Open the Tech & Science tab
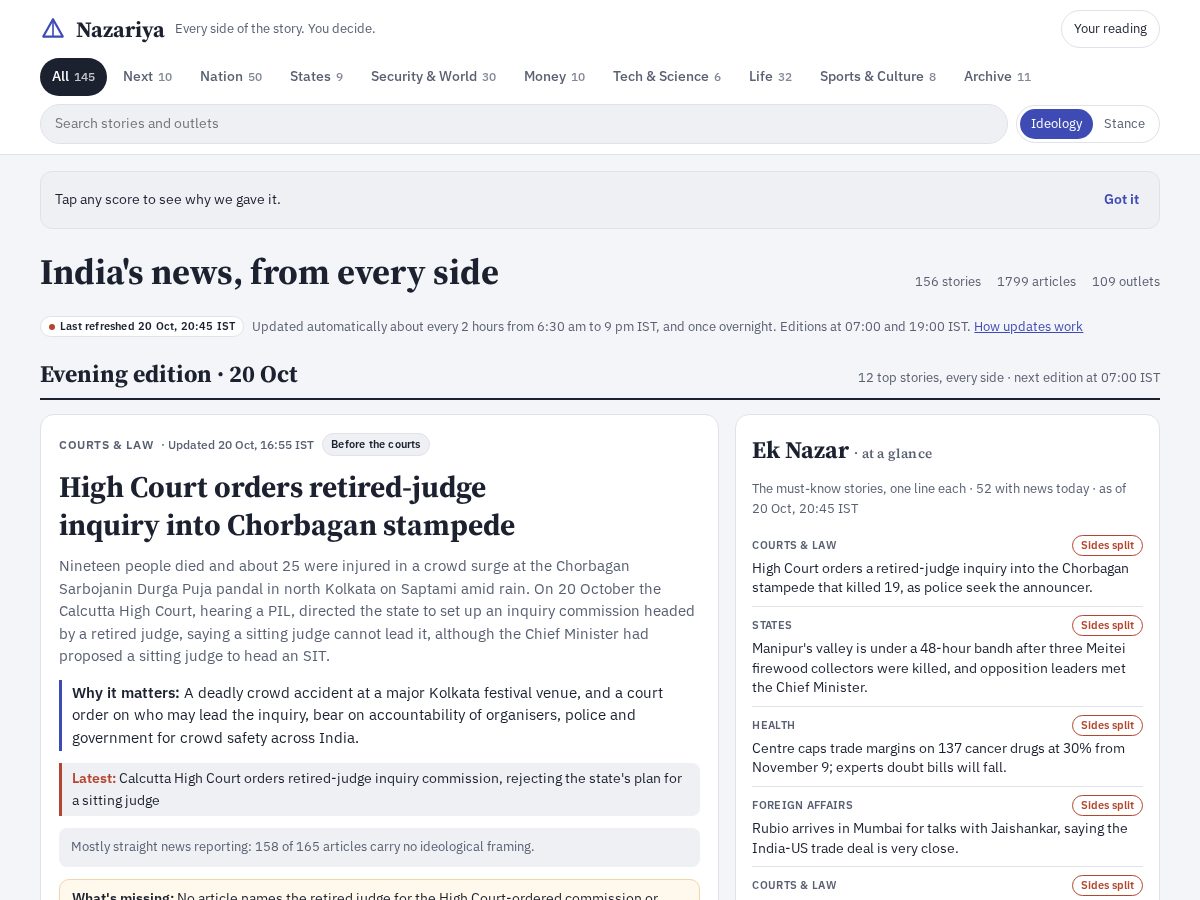Viewport: 1200px width, 900px height. [x=667, y=77]
